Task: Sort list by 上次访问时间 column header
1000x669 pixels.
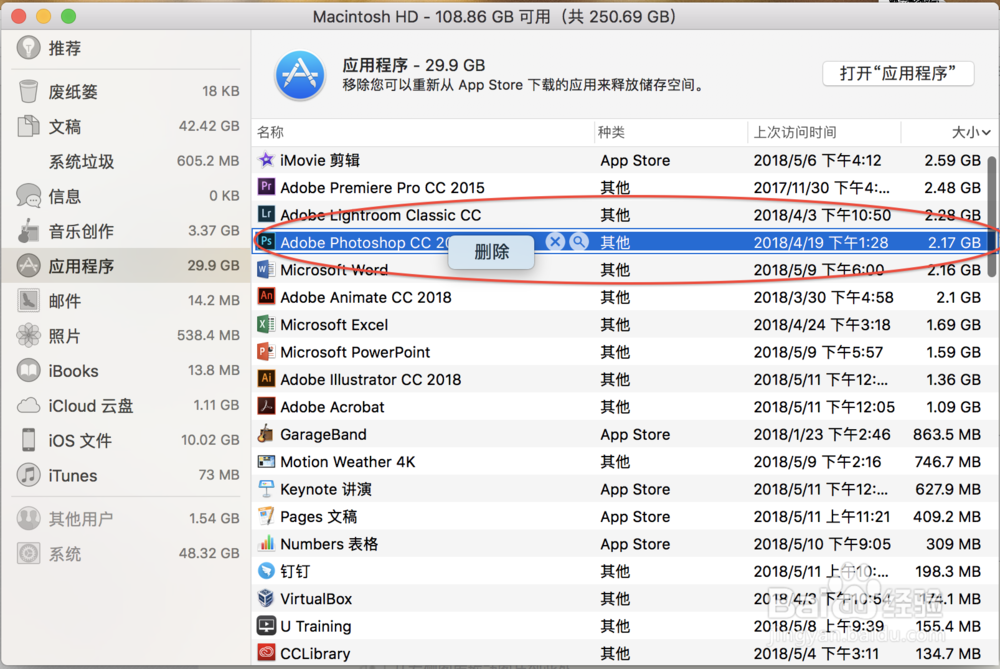Action: [795, 132]
